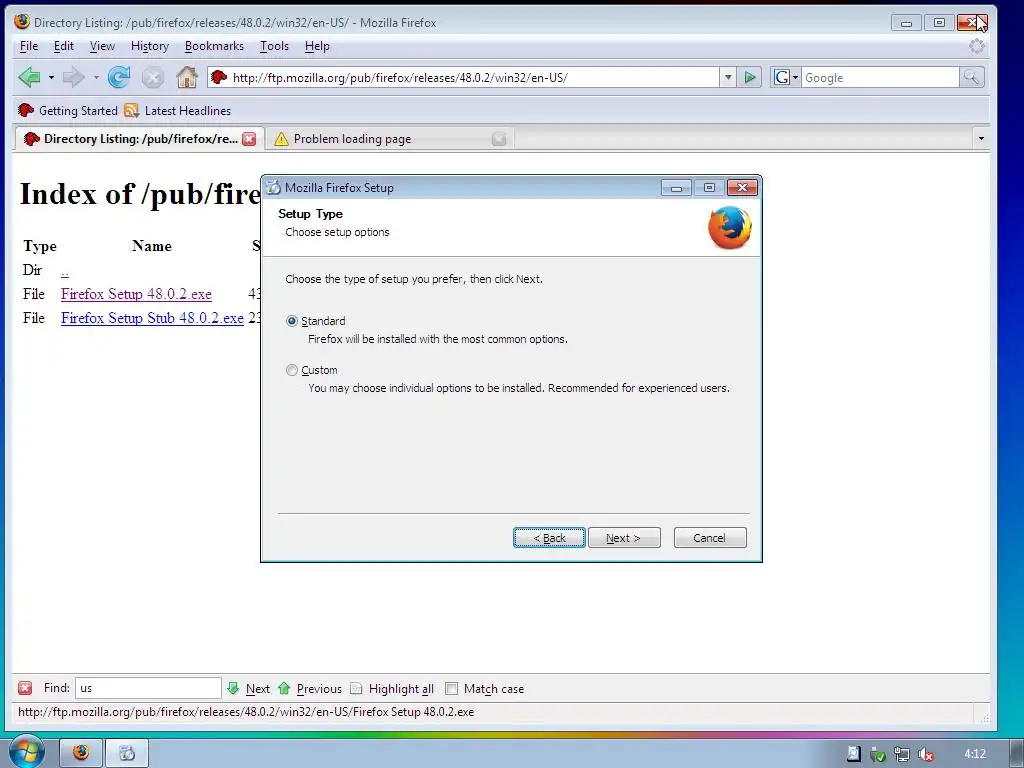Open the Windows Start menu
1024x768 pixels.
[26, 752]
